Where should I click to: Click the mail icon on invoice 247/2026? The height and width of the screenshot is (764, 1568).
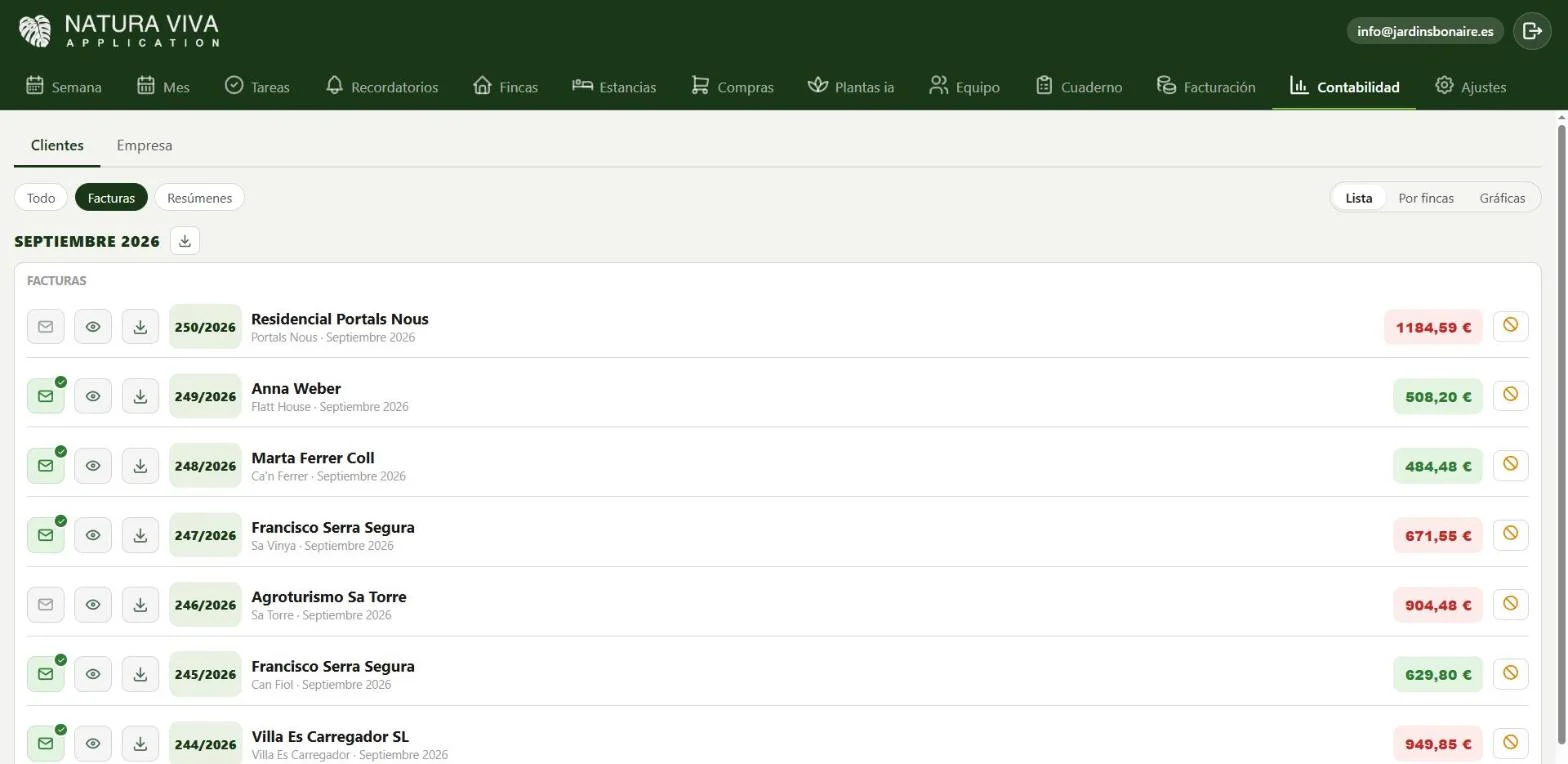46,535
